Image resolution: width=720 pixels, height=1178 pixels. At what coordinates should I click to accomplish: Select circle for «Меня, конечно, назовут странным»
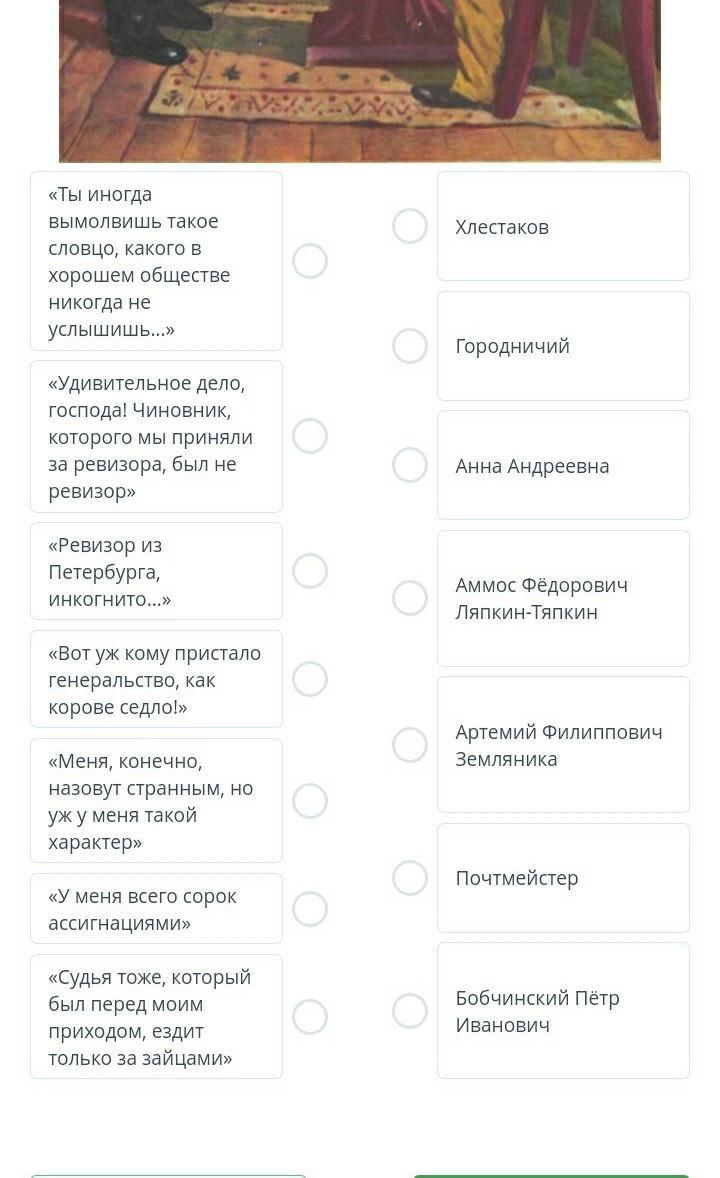[x=310, y=800]
